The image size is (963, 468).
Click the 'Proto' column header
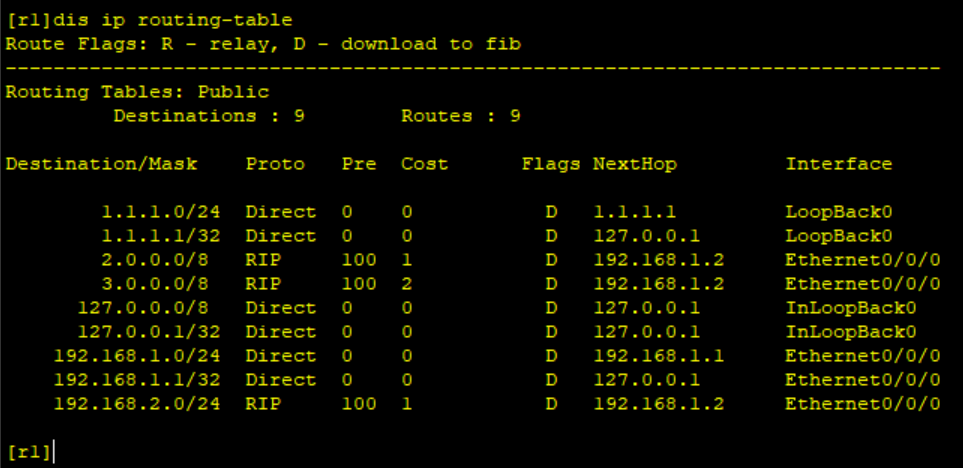point(275,164)
